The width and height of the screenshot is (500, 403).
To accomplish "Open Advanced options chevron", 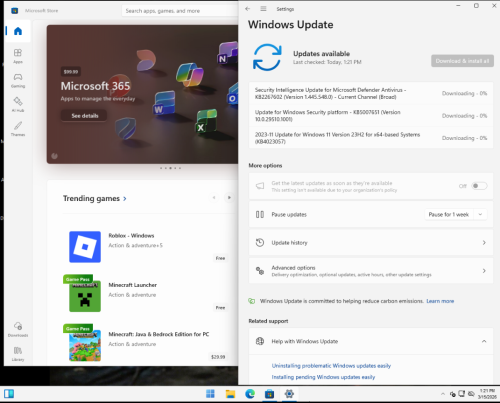I will [484, 271].
